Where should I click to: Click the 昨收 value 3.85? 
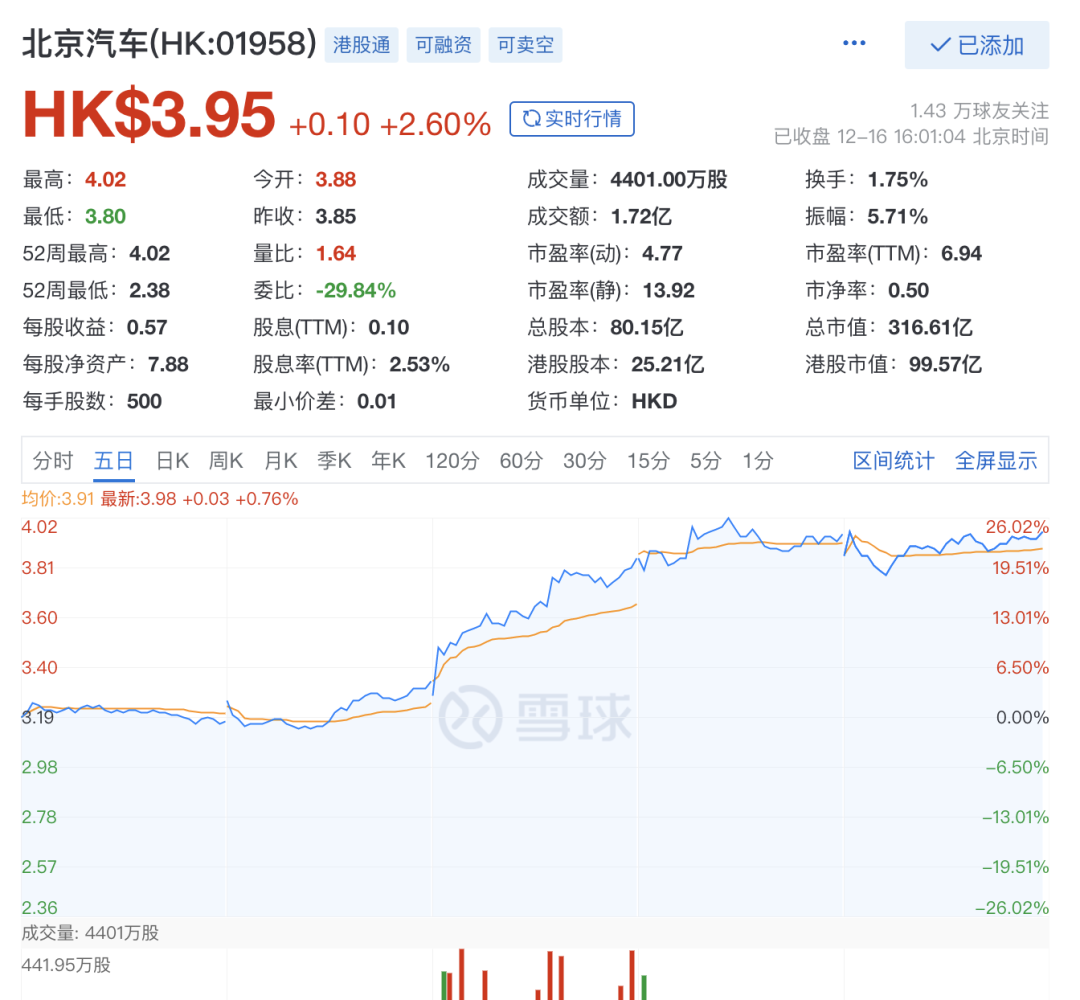click(335, 217)
